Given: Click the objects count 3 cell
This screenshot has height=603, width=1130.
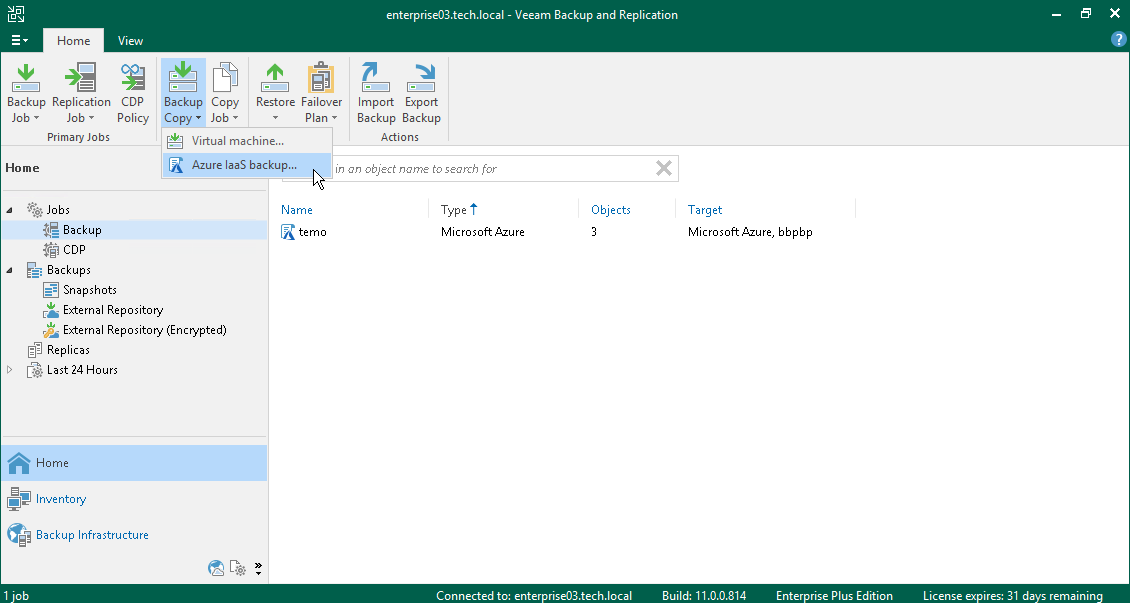Looking at the screenshot, I should click(594, 232).
